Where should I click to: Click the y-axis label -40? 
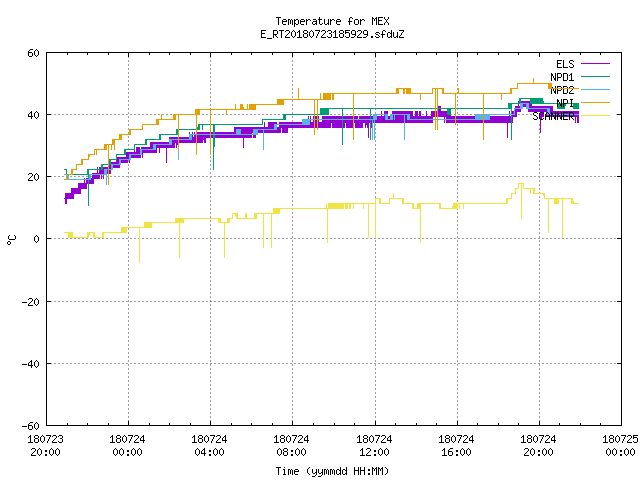[31, 364]
